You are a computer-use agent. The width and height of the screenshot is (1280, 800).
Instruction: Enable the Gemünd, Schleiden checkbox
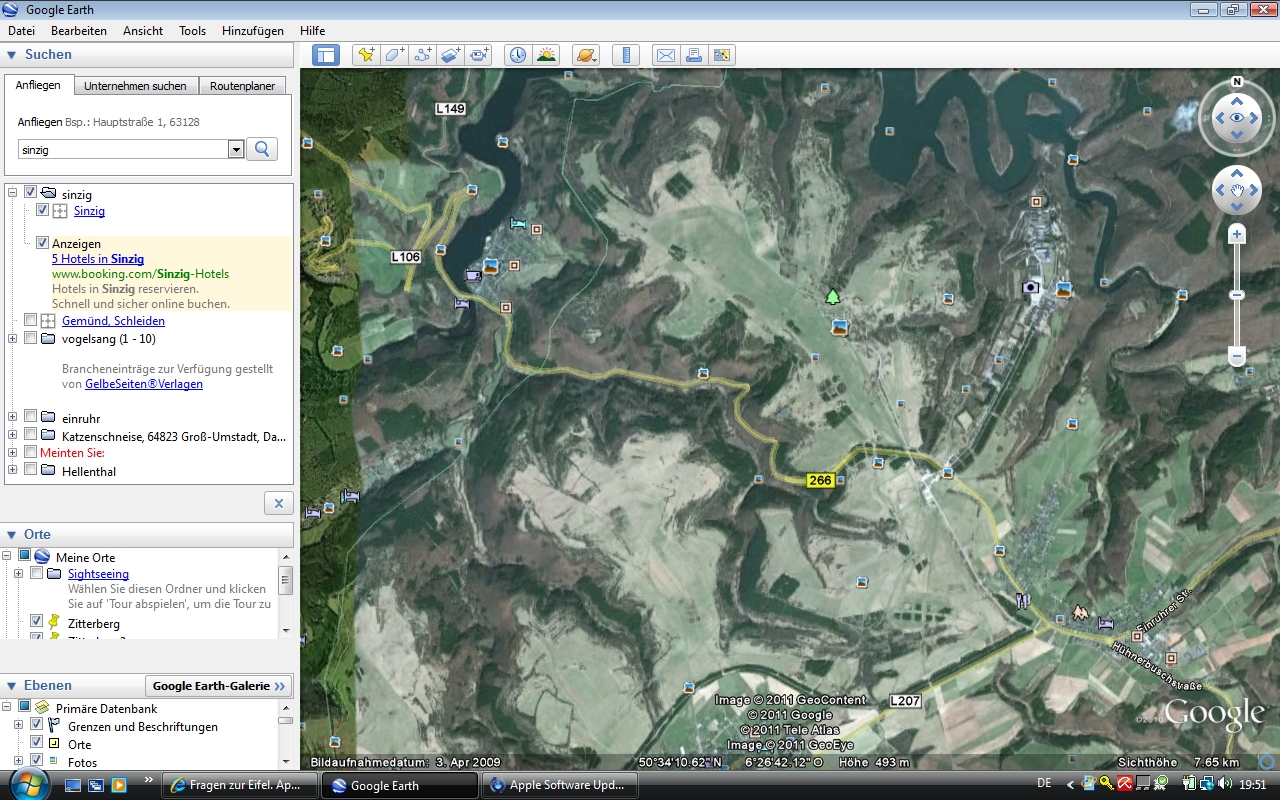[31, 321]
